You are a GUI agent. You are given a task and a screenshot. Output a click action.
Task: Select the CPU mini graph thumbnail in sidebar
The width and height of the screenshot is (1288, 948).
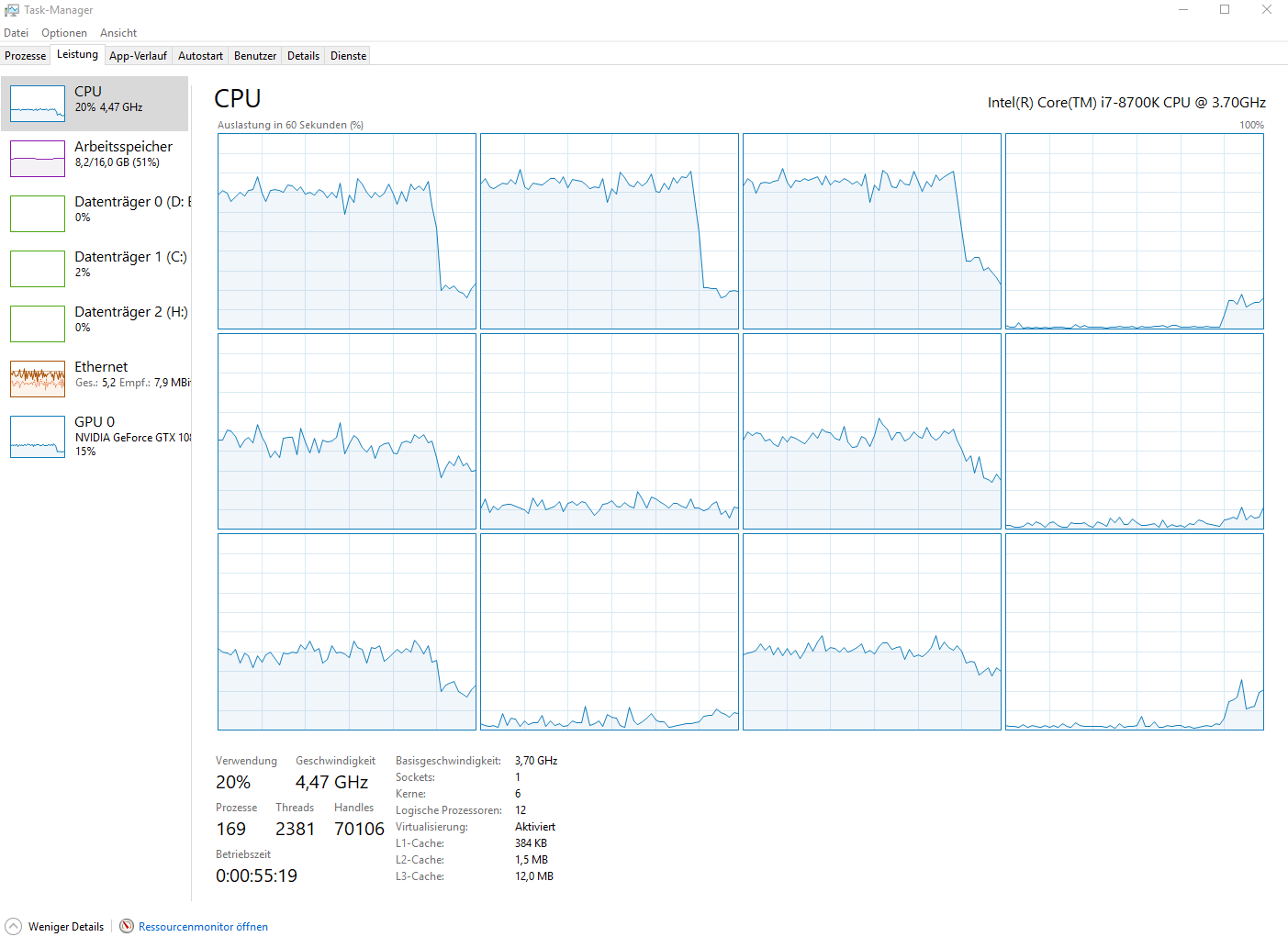pyautogui.click(x=38, y=104)
